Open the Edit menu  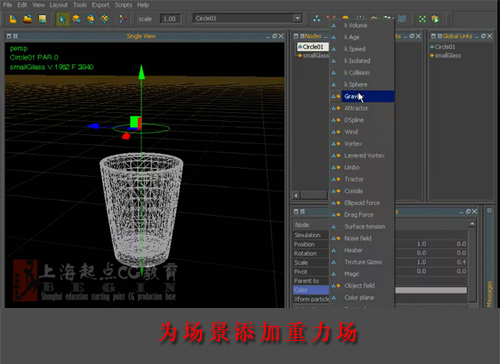pyautogui.click(x=22, y=5)
